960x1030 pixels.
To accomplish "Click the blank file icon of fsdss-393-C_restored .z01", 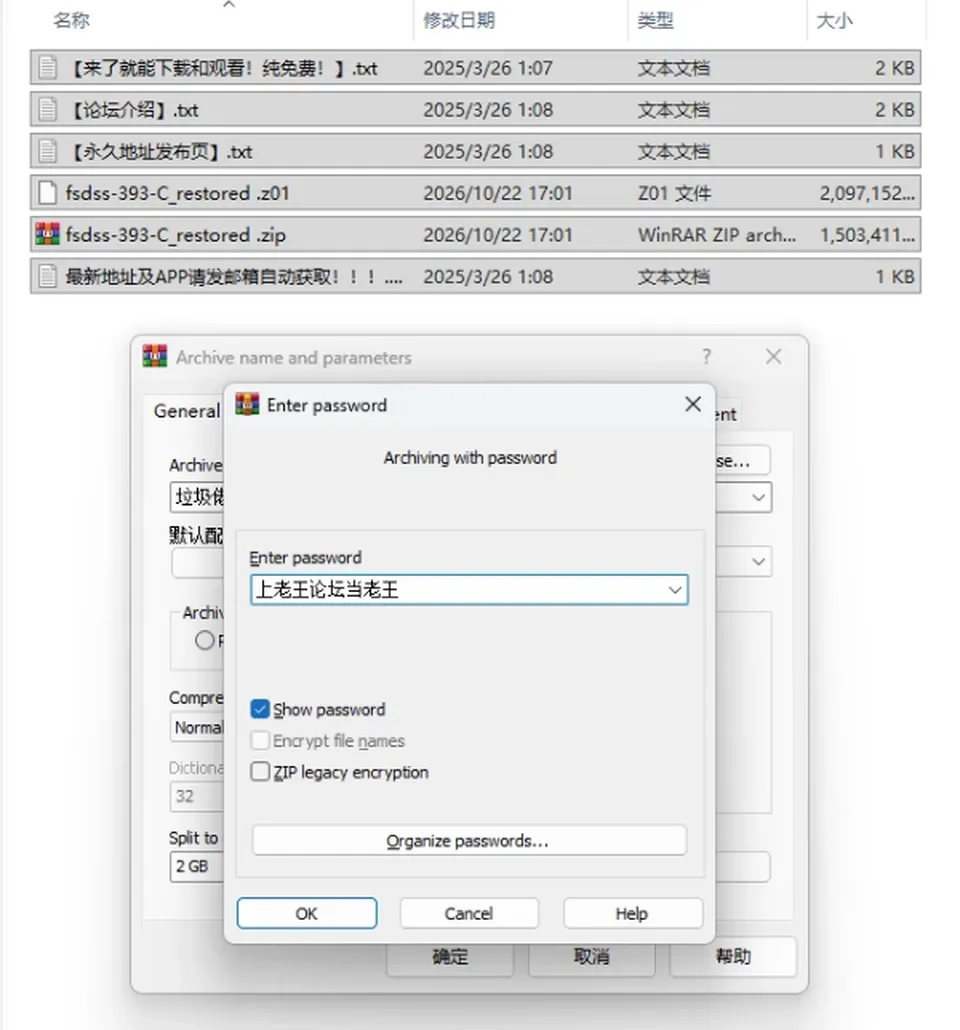I will 47,193.
